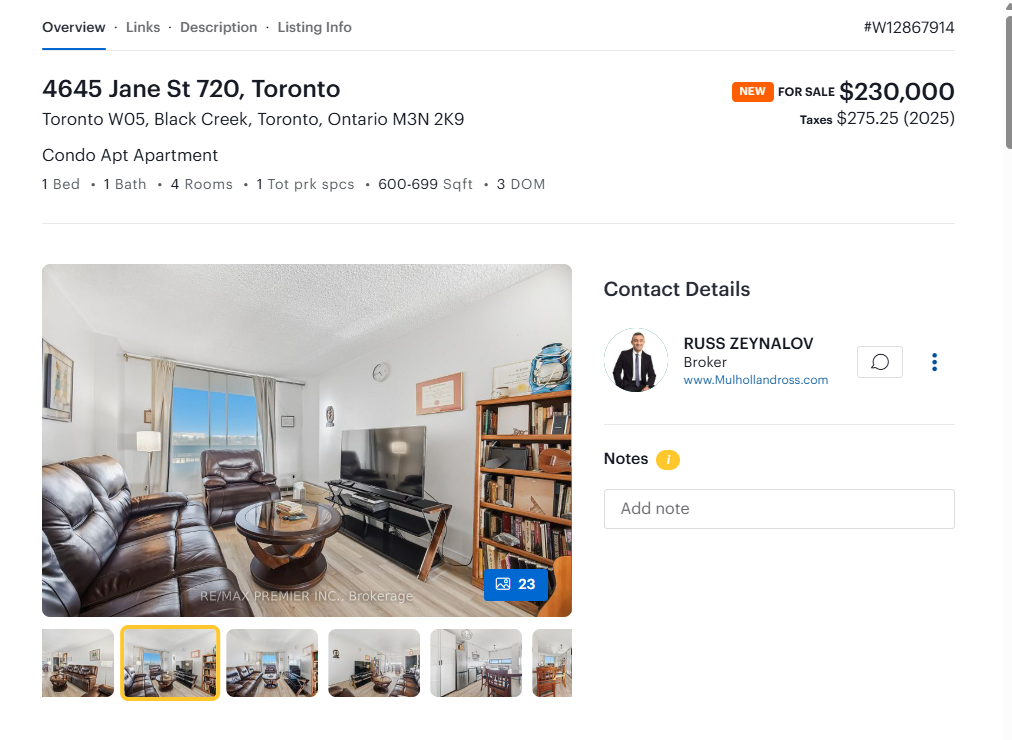
Task: Select the first living room thumbnail
Action: [x=78, y=663]
